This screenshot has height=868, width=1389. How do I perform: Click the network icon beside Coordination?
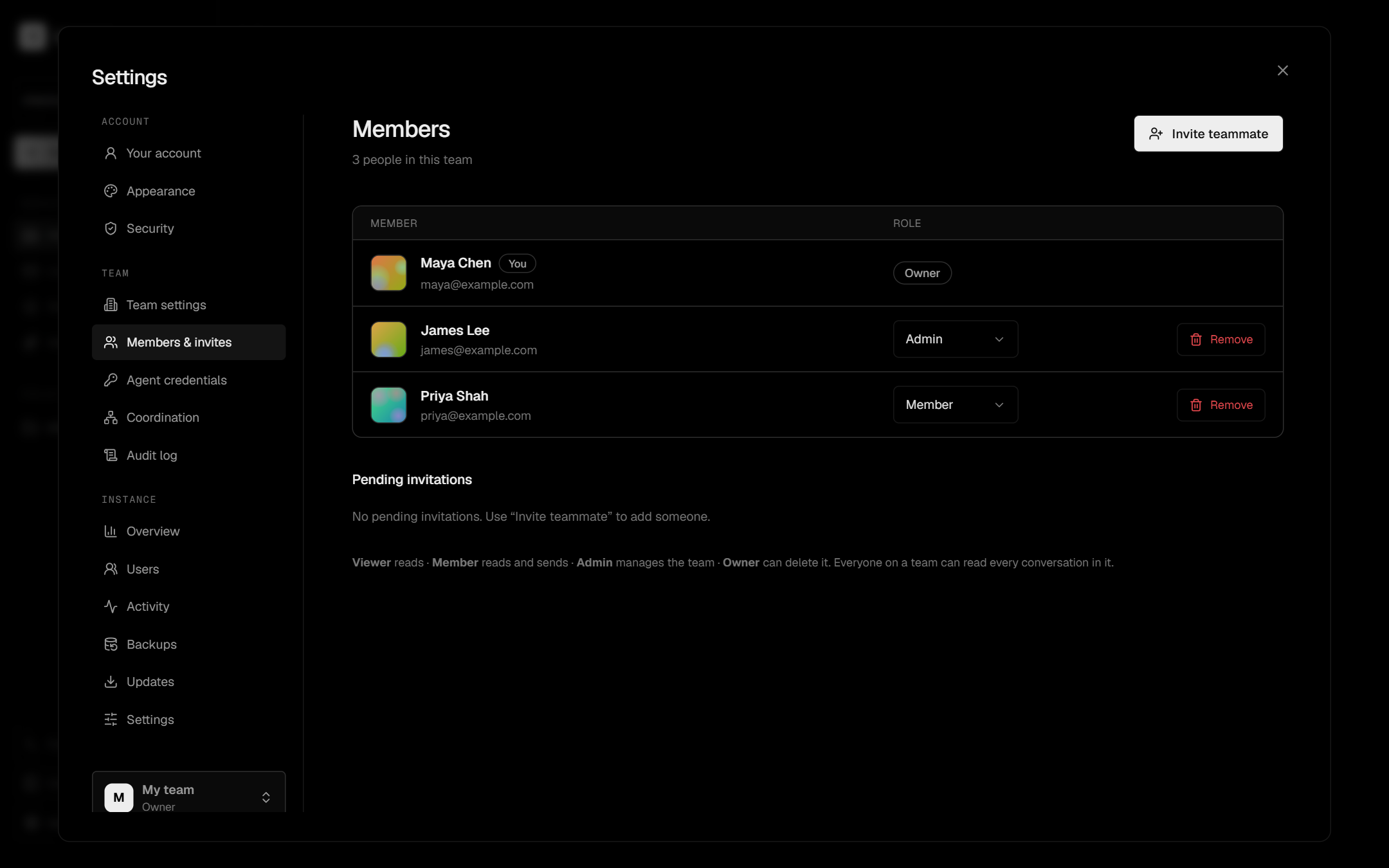pyautogui.click(x=111, y=417)
